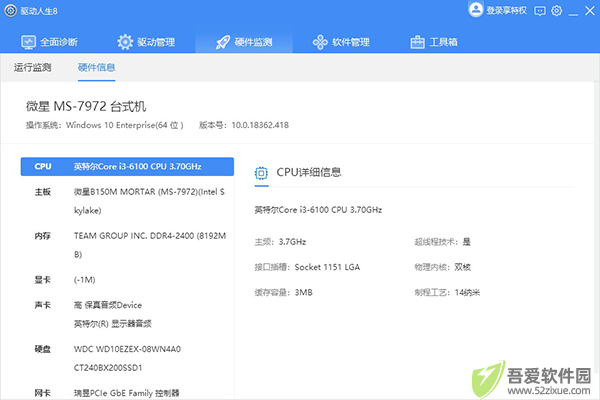Click the 英特尔(R) 显示器音频 entry

pyautogui.click(x=112, y=324)
